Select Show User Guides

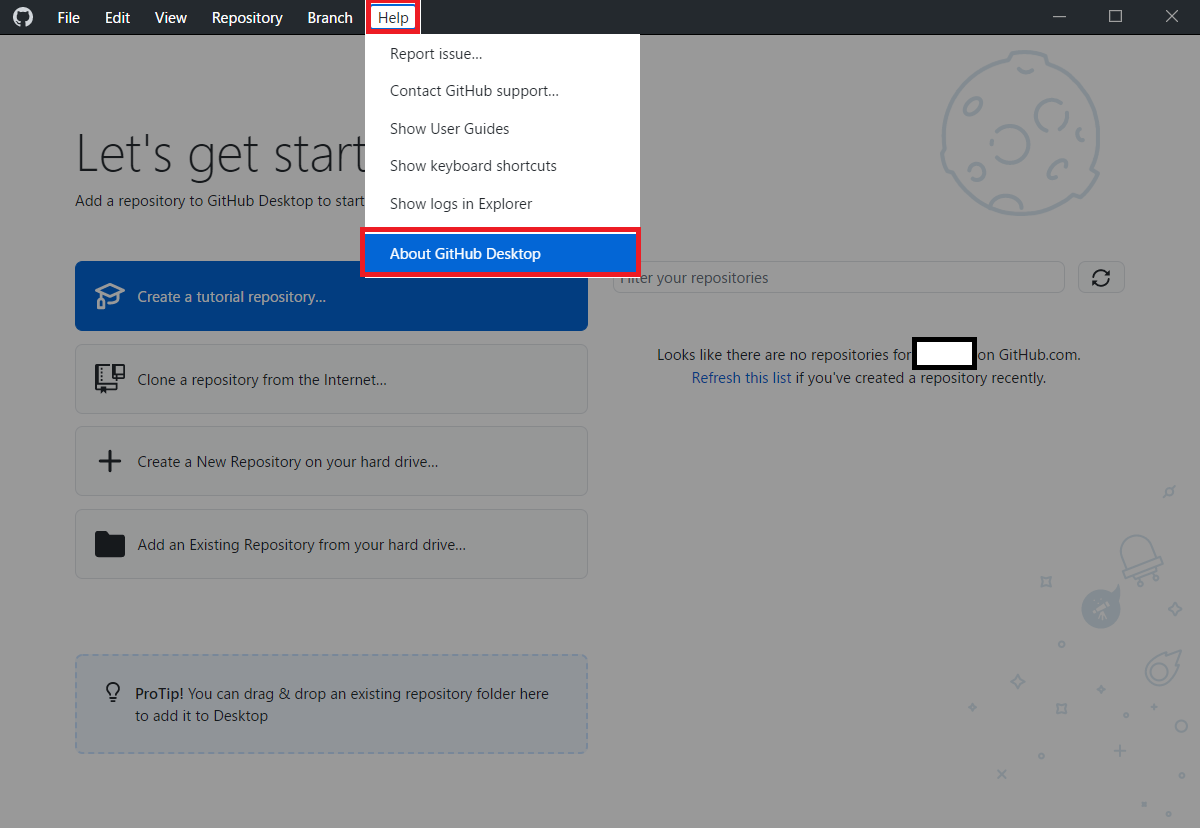click(502, 129)
